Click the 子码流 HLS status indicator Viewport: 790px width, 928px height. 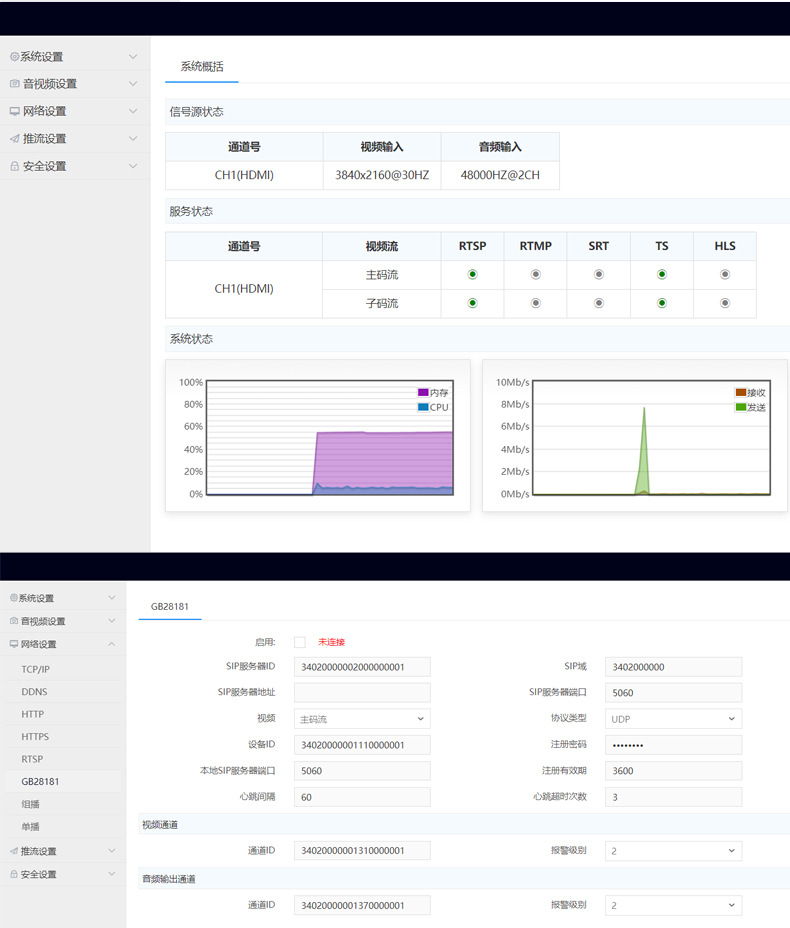coord(725,303)
